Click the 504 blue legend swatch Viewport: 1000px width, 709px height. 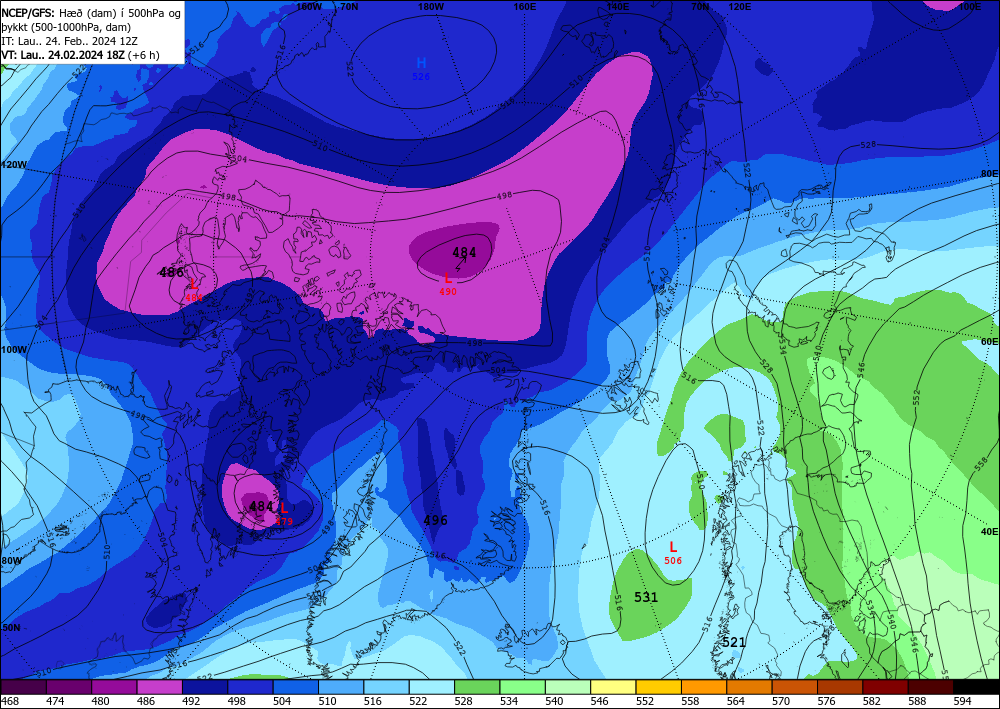tap(295, 687)
